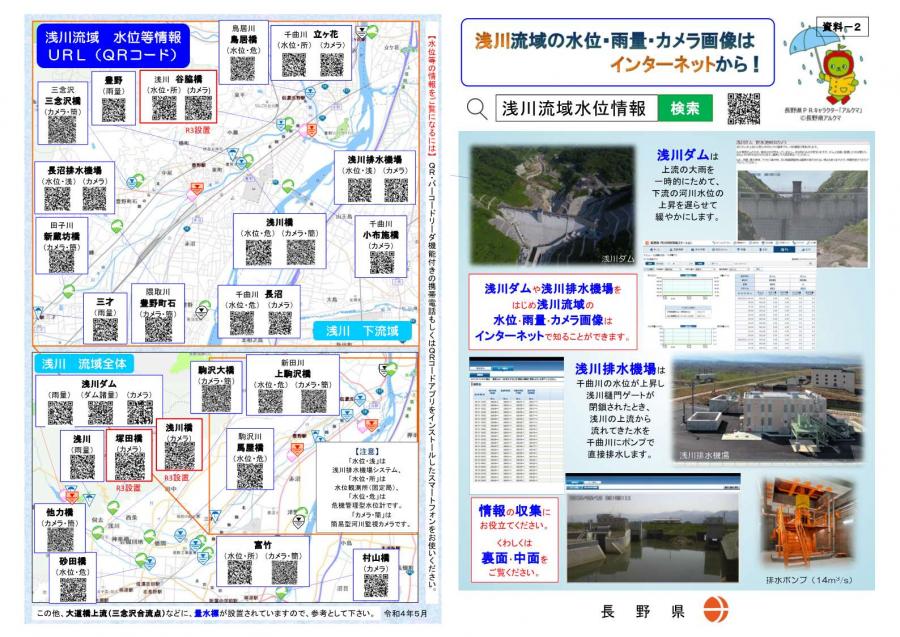Image resolution: width=900 pixels, height=637 pixels.
Task: Select the 小布施橋 (カメラ) QR code
Action: (382, 262)
